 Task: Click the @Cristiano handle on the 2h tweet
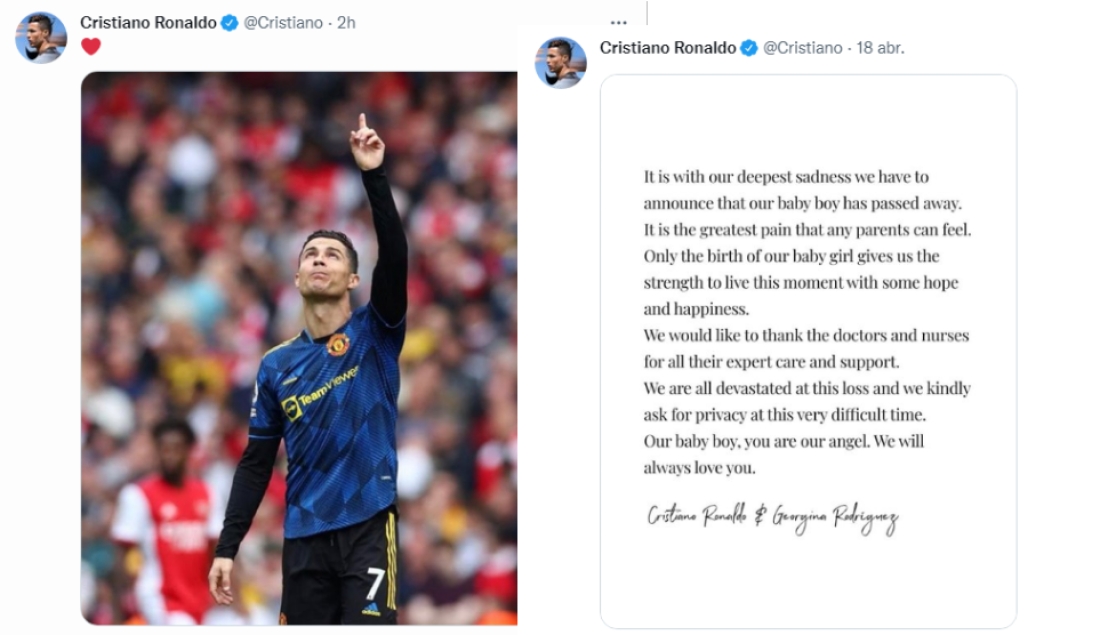click(283, 23)
